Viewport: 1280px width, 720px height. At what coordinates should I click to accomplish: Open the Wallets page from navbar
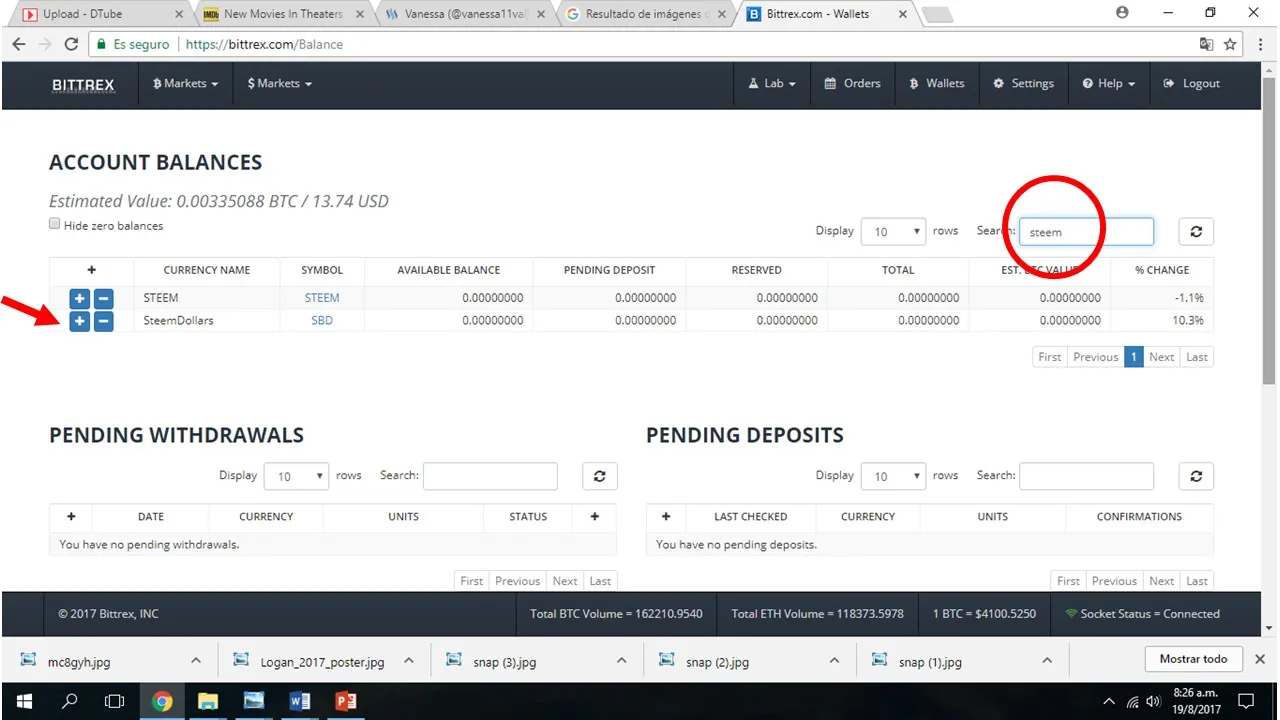[937, 84]
